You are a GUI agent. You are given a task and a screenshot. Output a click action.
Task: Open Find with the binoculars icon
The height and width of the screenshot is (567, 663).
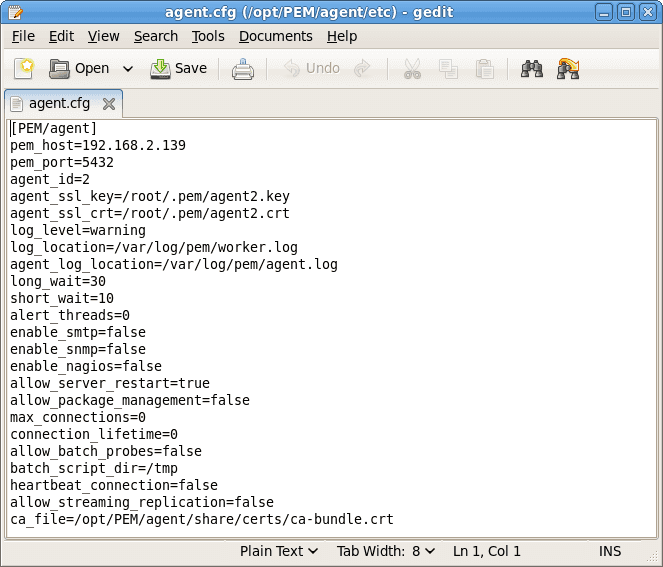(x=532, y=69)
